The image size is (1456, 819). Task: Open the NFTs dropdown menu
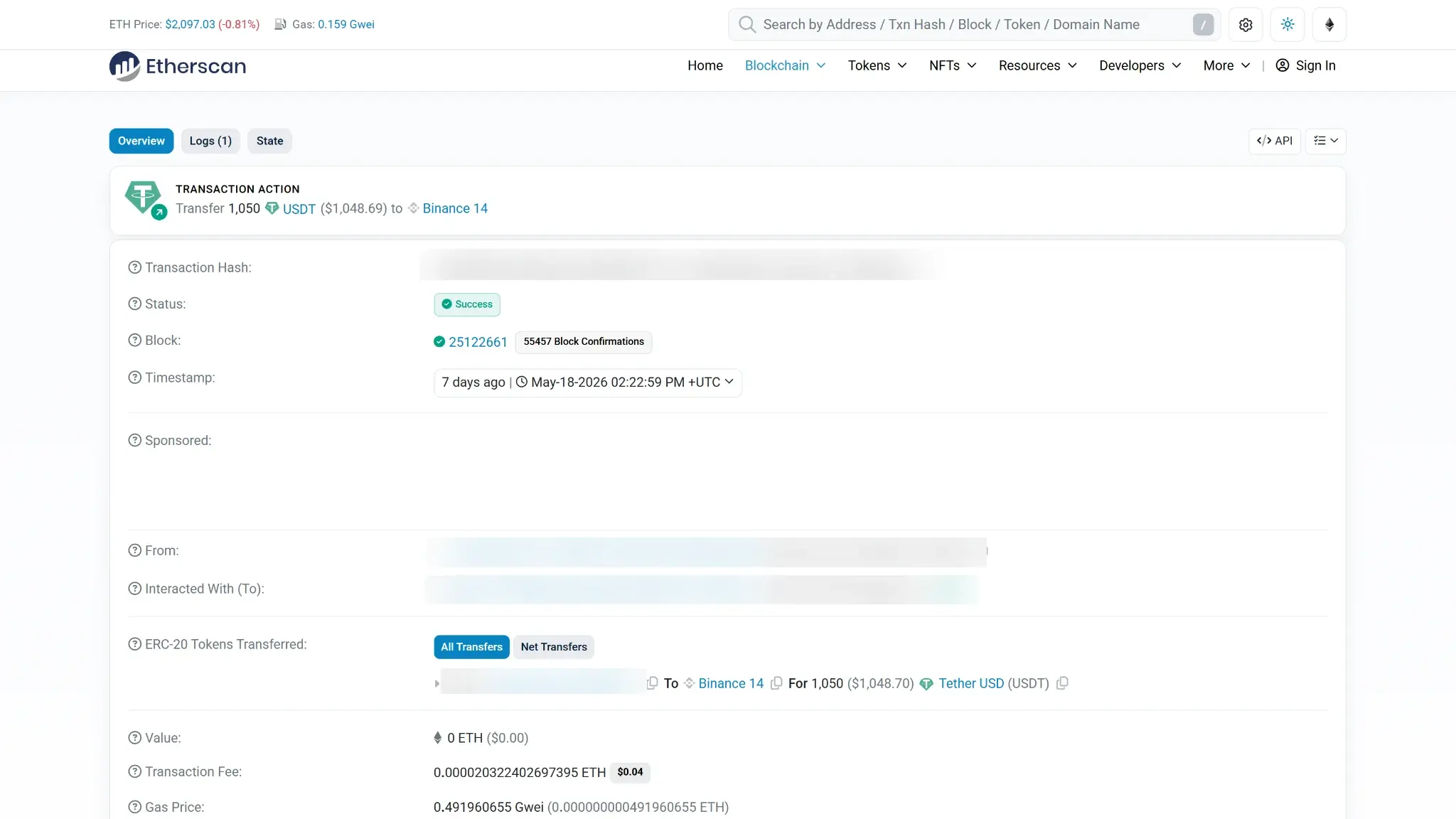[953, 65]
